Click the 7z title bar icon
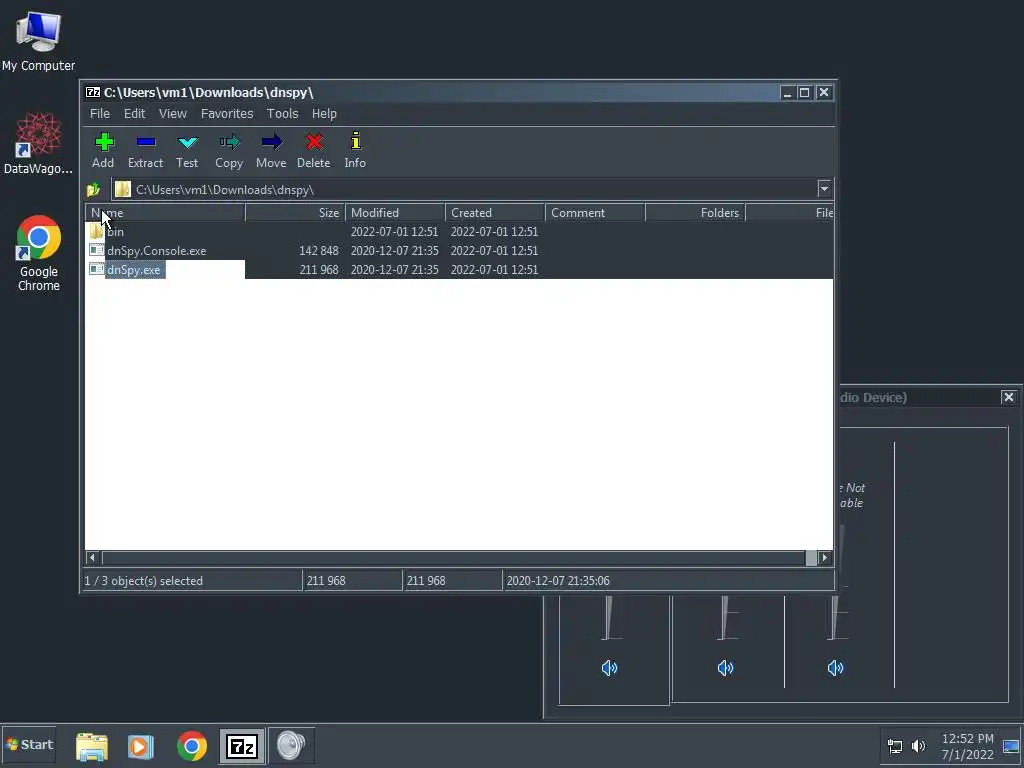Screen dimensions: 1024x768 pyautogui.click(x=93, y=92)
